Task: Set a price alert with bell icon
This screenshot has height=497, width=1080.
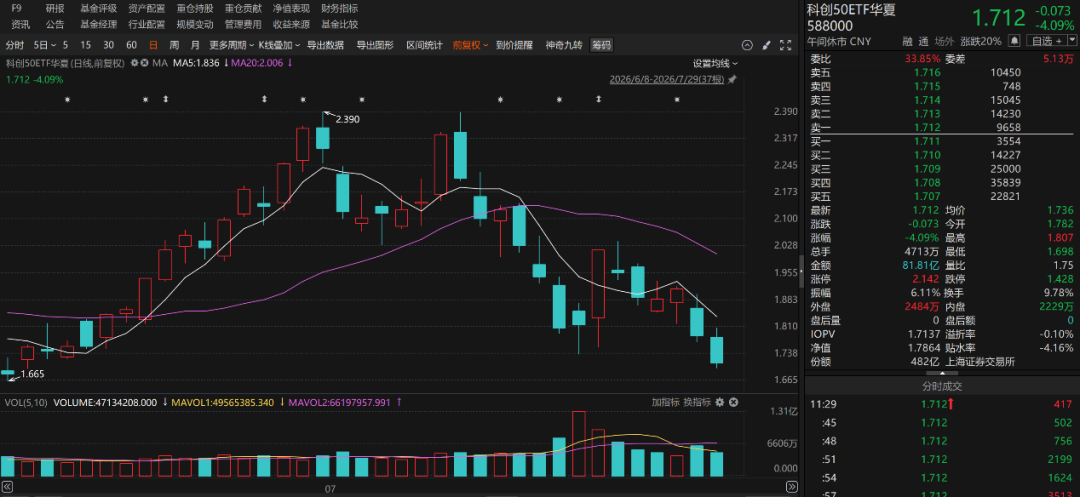Action: 1014,41
